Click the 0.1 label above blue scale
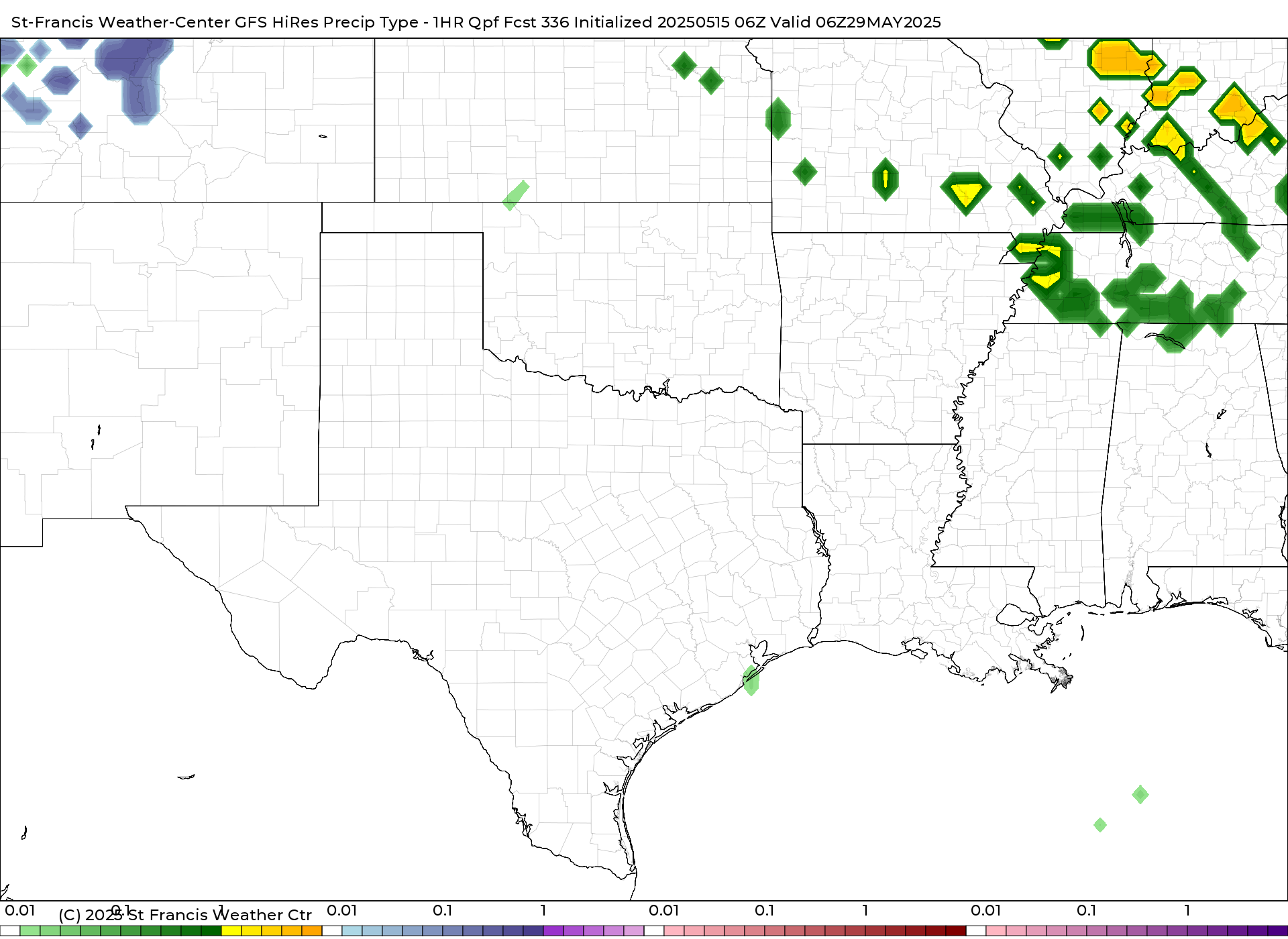 point(443,910)
